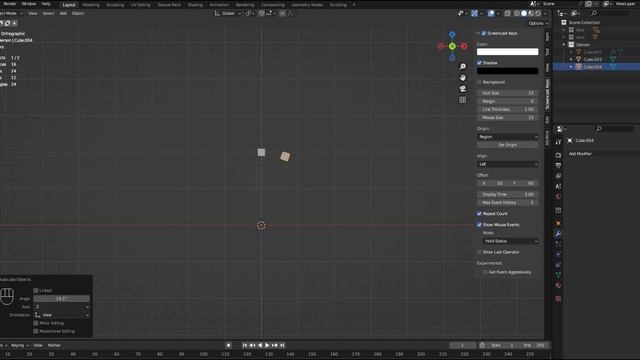Open the Physics properties tab icon
This screenshot has height=360, width=640.
[x=558, y=254]
